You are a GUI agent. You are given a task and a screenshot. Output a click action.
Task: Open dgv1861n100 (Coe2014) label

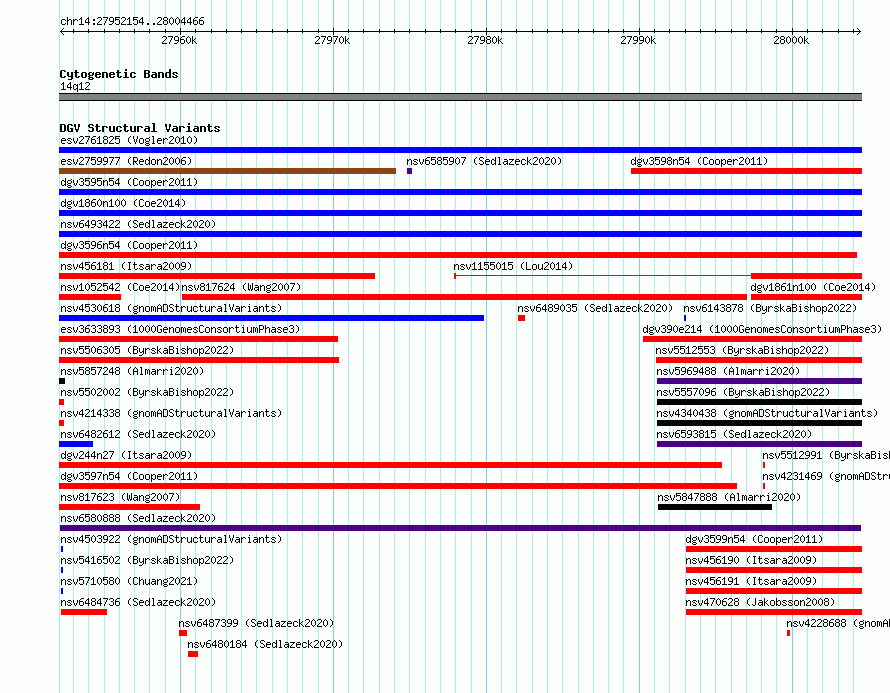pyautogui.click(x=813, y=287)
